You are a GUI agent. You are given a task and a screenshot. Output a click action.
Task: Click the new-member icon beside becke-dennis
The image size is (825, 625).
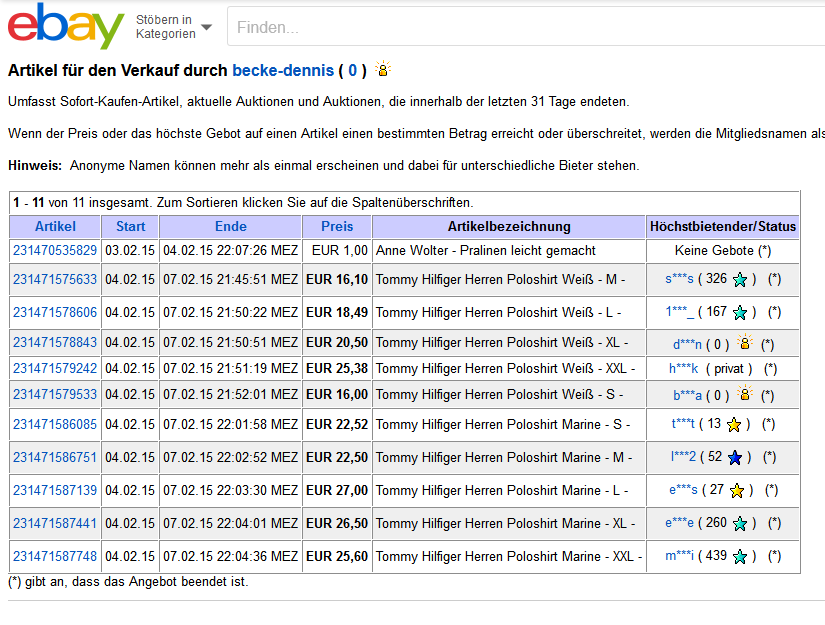tap(382, 70)
